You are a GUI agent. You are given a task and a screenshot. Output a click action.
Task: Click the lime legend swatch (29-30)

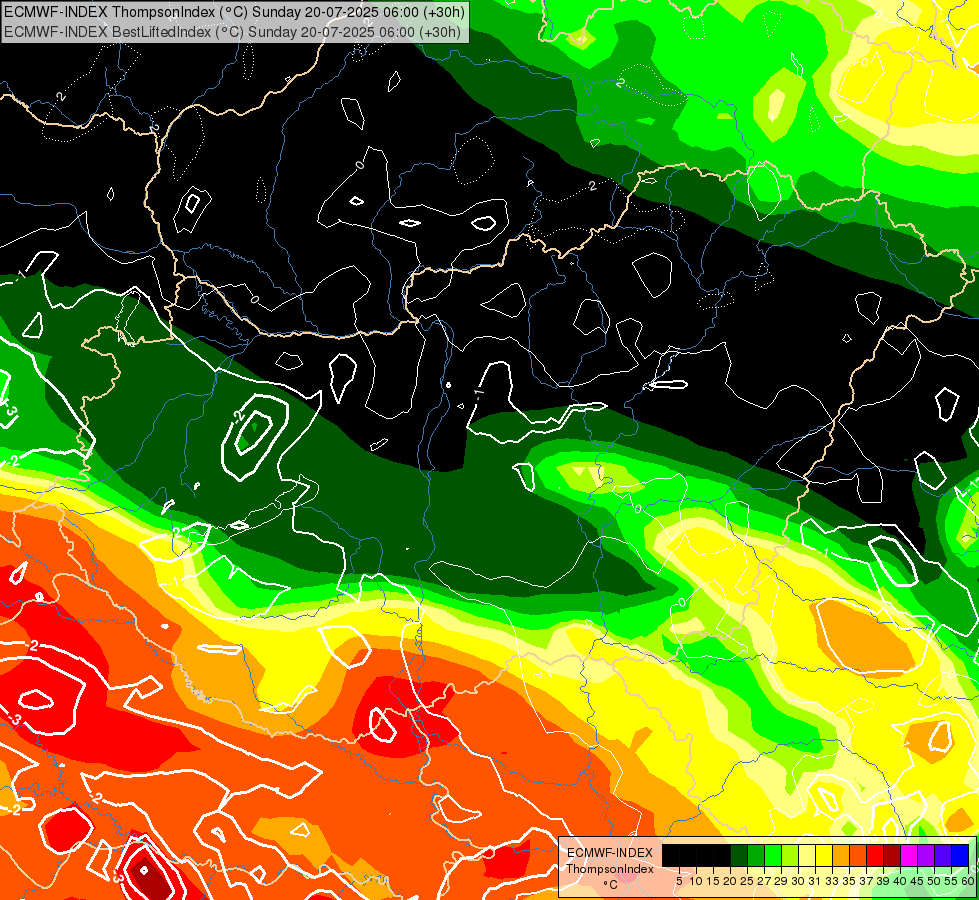pos(790,855)
